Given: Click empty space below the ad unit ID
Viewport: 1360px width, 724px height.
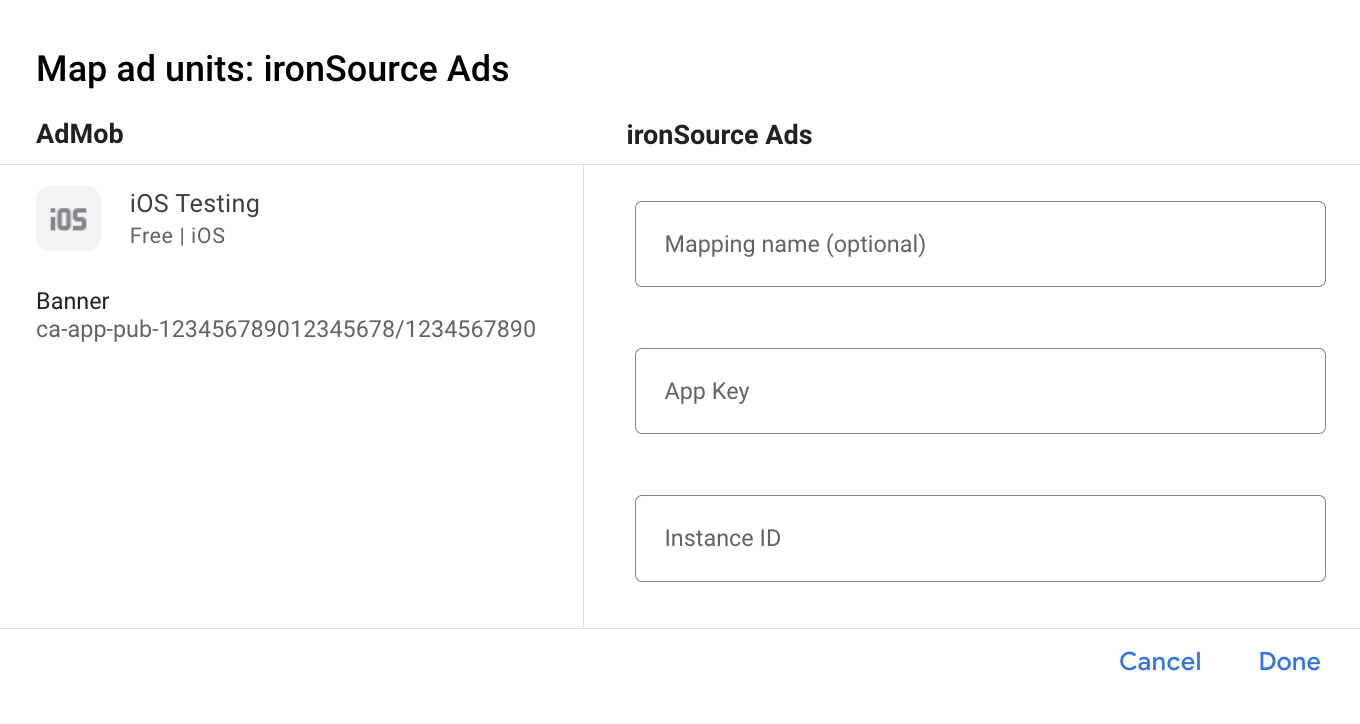Looking at the screenshot, I should click(x=290, y=480).
